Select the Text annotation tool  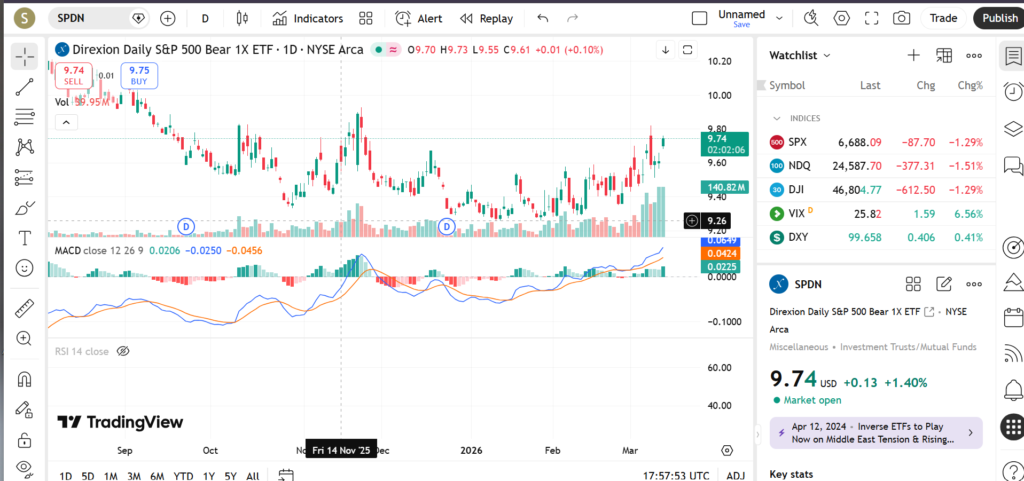(24, 238)
